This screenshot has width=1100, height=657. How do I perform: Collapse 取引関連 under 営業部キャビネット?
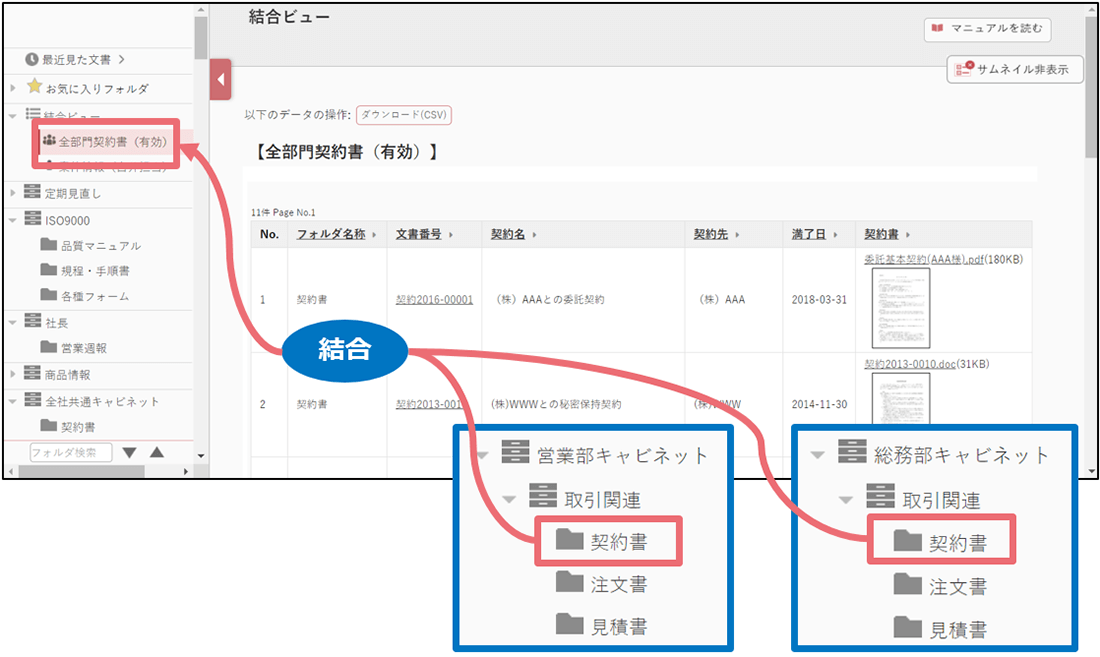pos(509,500)
